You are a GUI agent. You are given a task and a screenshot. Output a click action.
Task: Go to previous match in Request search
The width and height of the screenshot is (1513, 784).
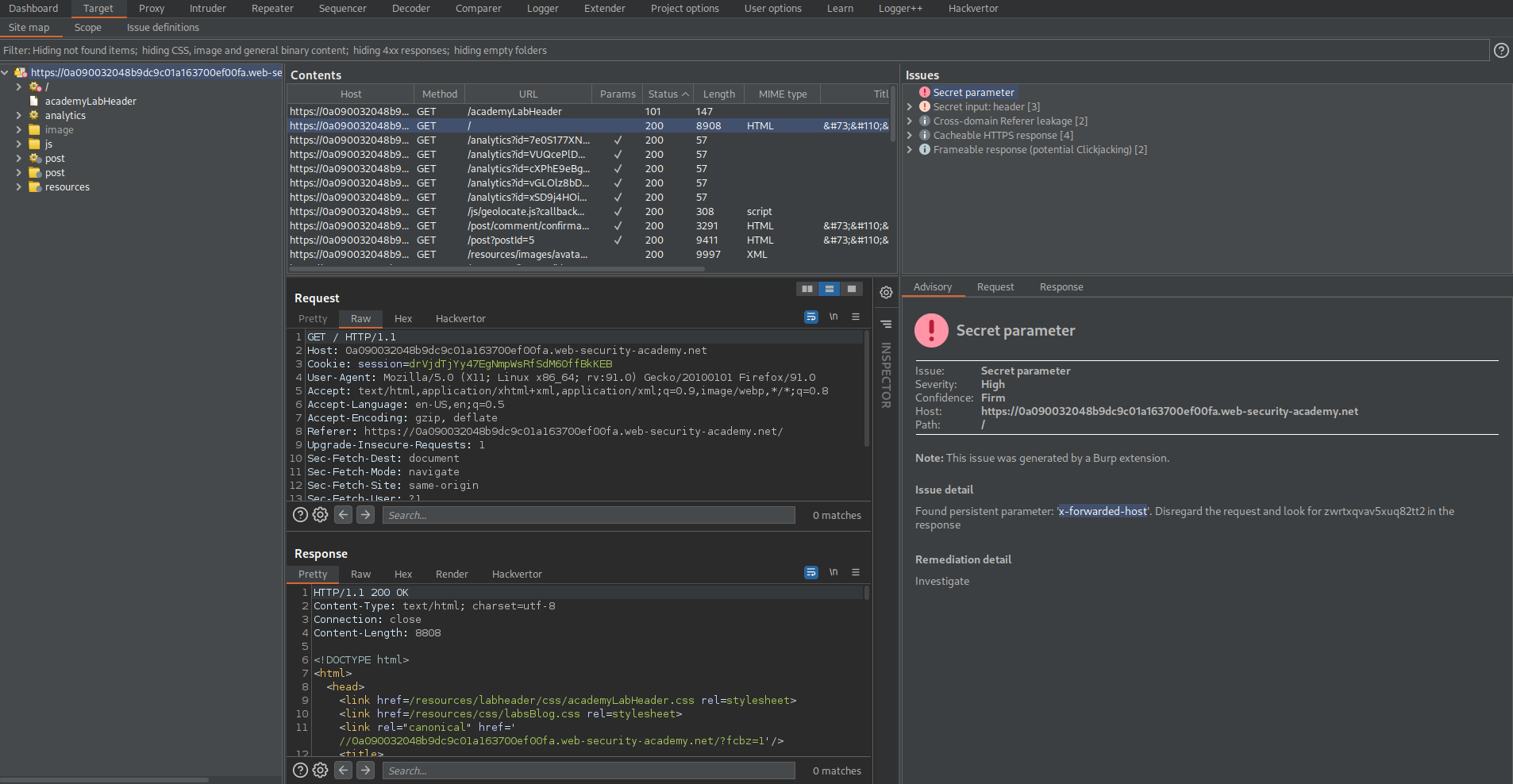point(343,515)
